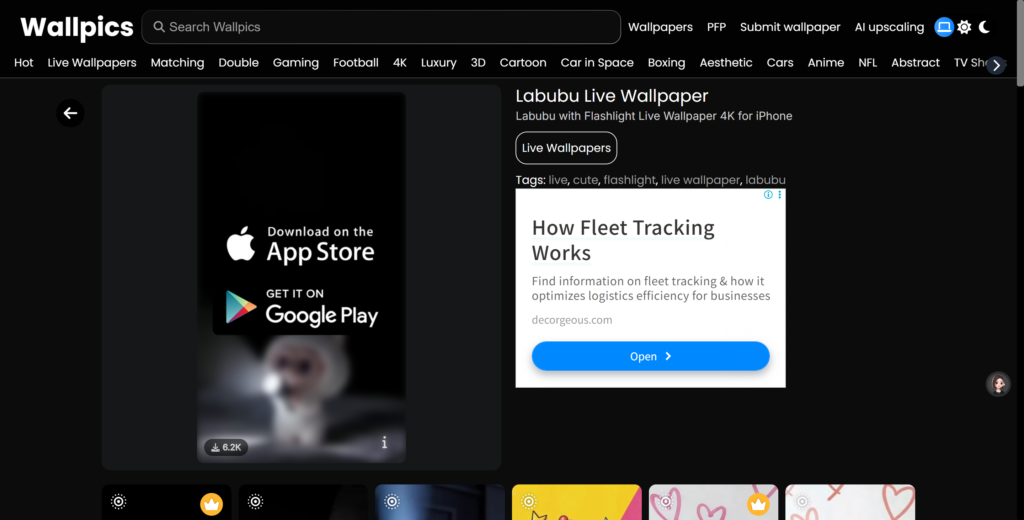Open the blue wallpaper thumbnail

[440, 502]
